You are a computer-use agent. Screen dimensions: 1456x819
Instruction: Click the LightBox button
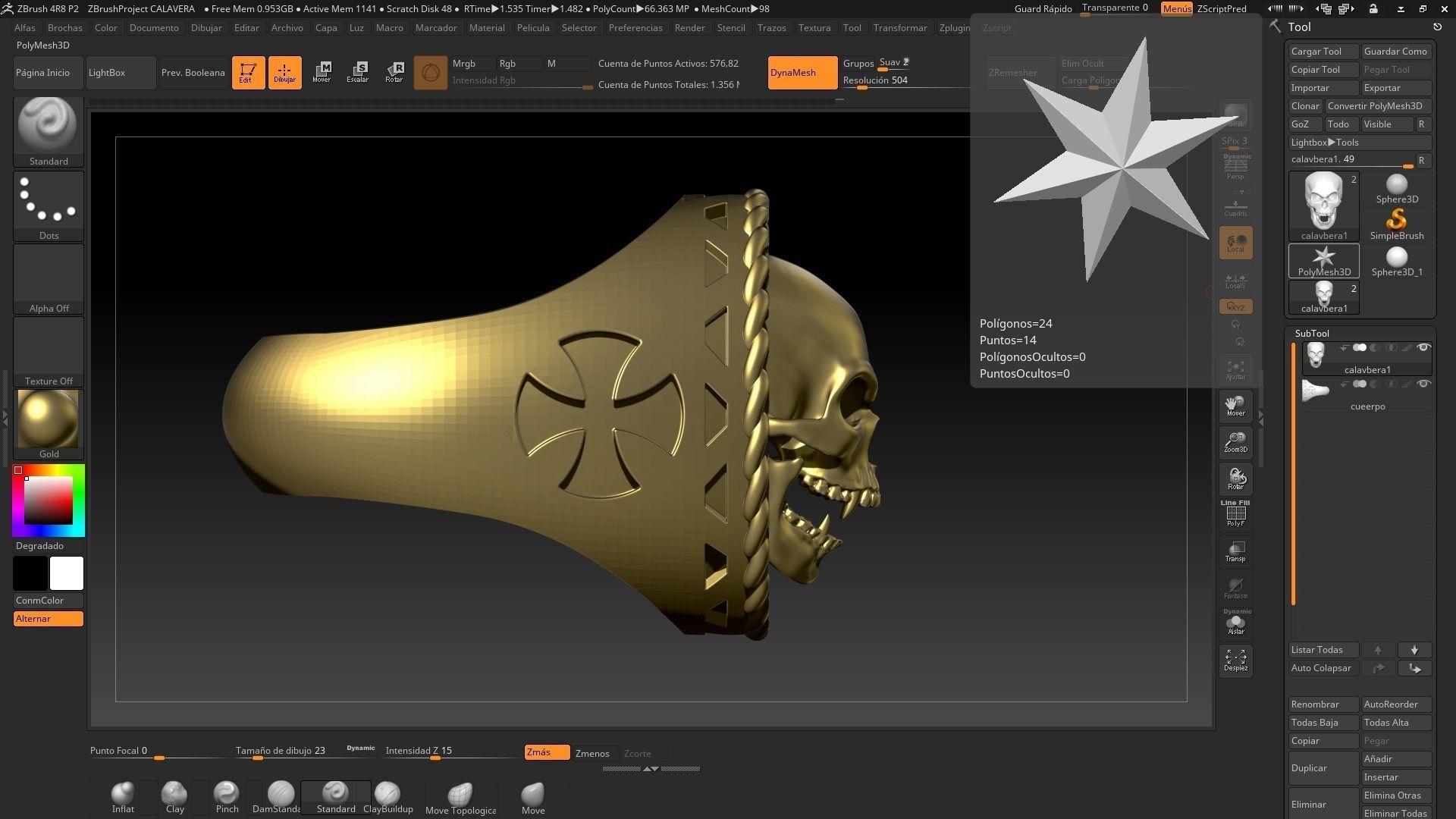tap(121, 73)
